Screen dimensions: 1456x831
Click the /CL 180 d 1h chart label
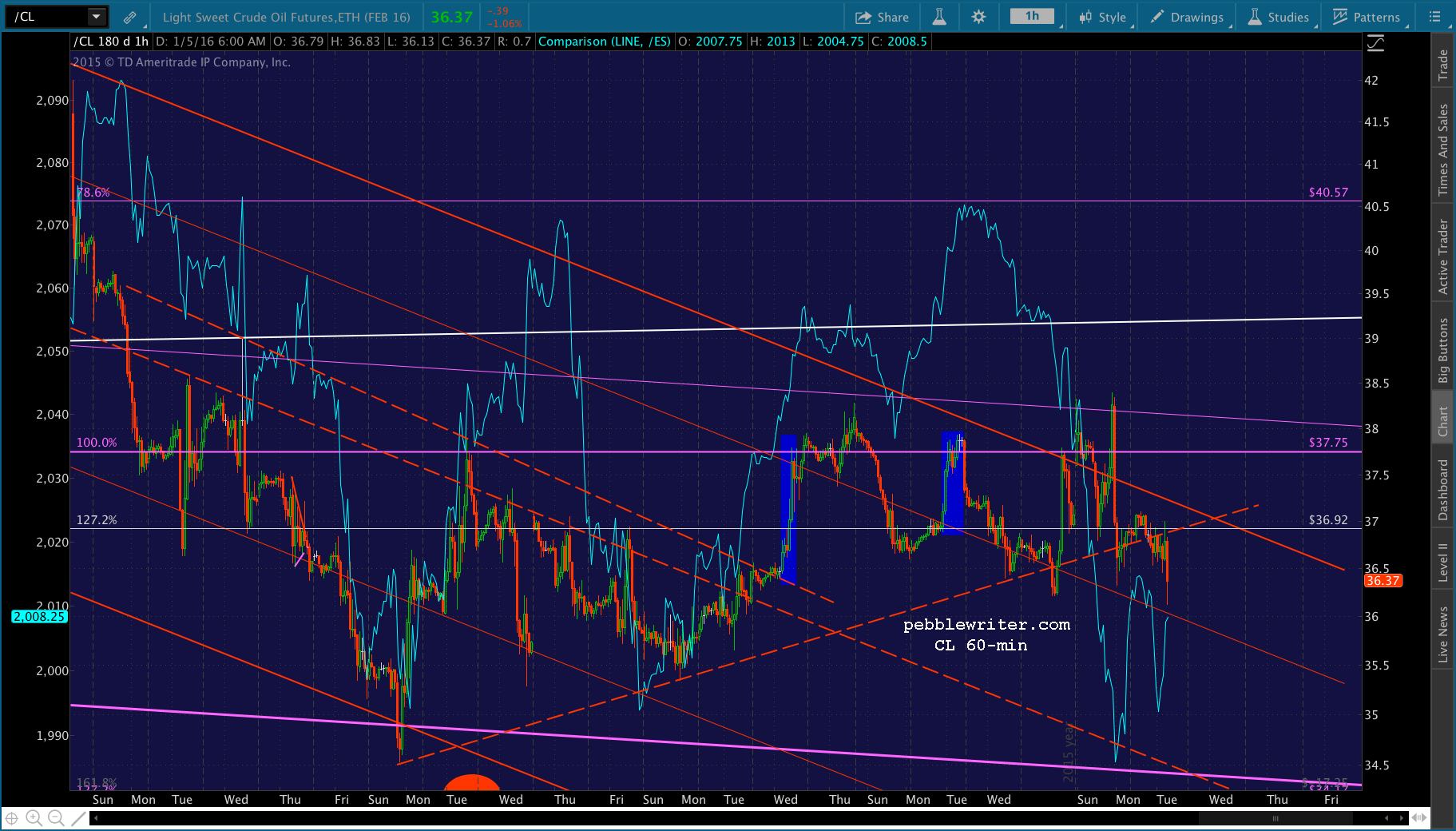pos(111,42)
